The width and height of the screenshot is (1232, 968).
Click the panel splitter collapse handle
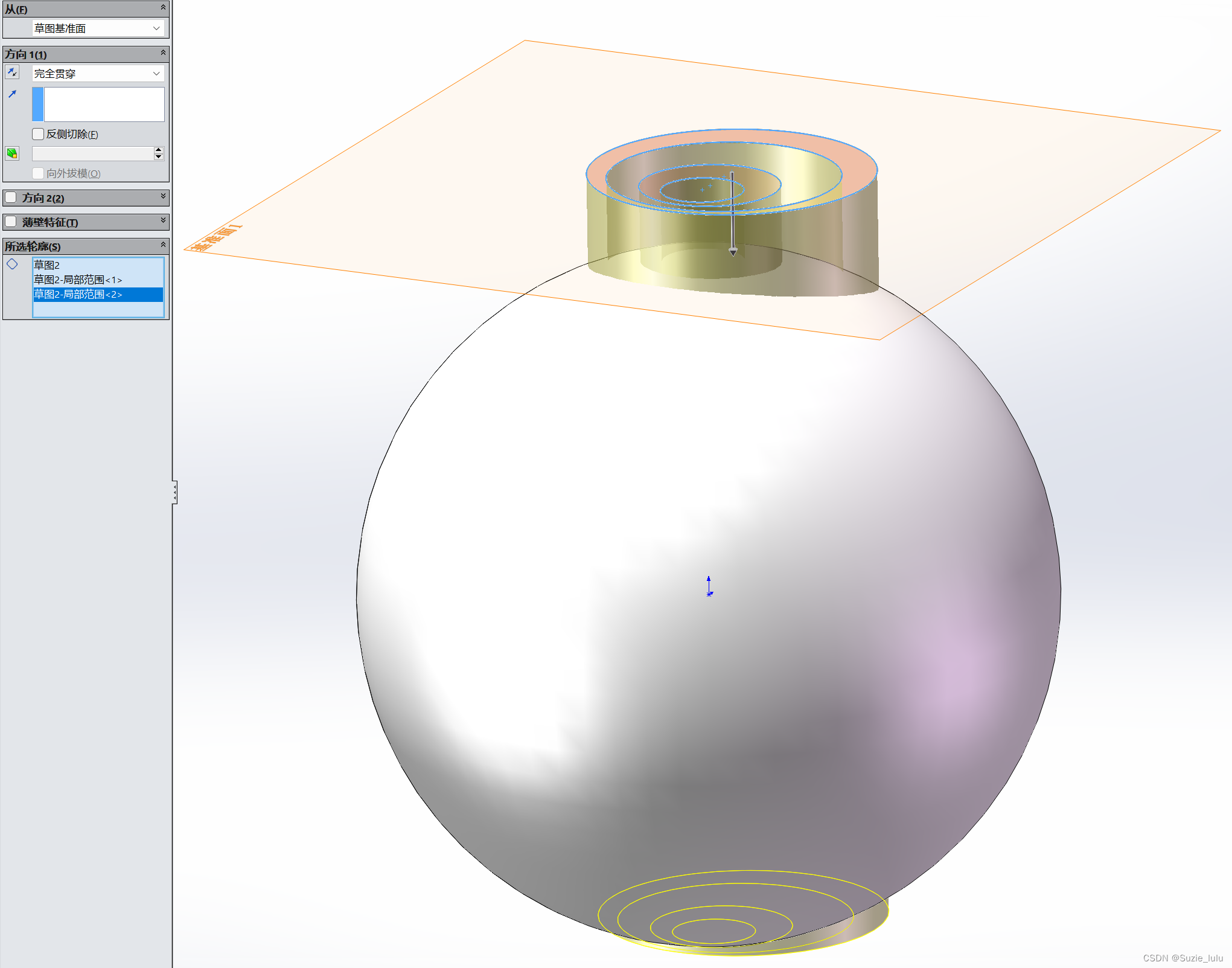click(174, 492)
